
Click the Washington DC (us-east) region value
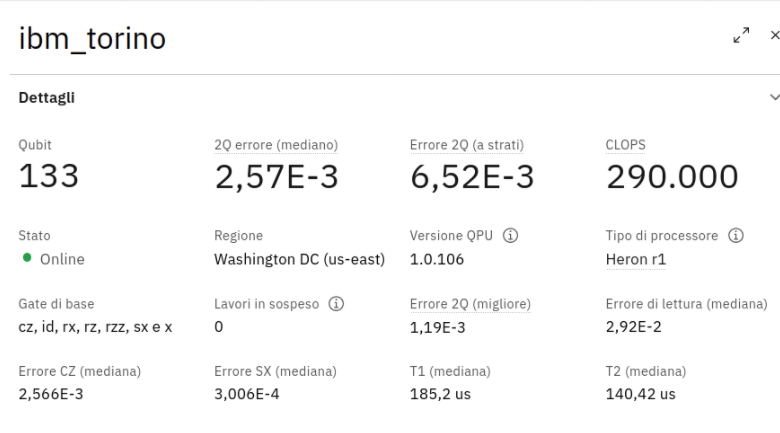pyautogui.click(x=300, y=260)
